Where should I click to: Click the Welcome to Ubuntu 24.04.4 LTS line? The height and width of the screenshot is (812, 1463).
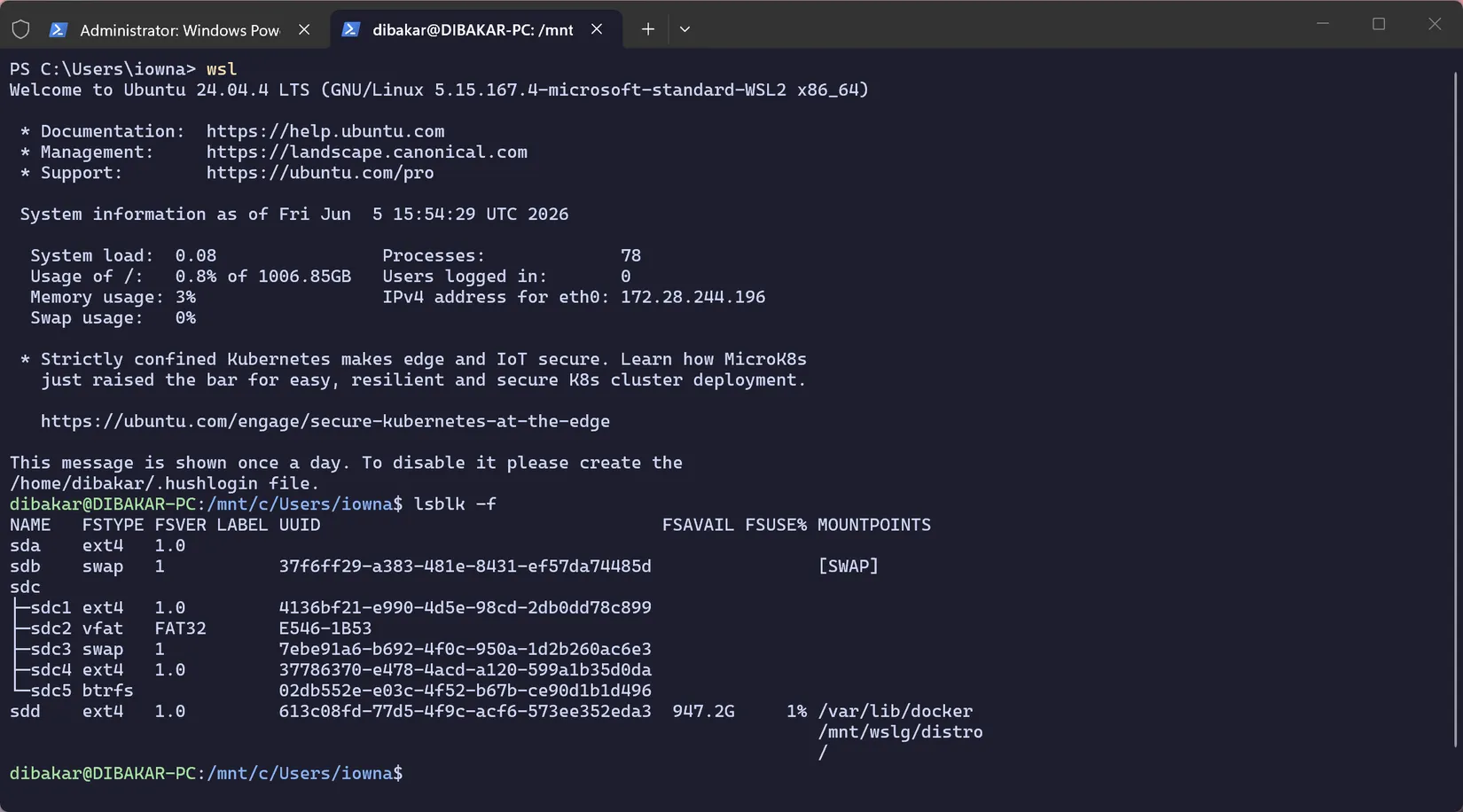click(x=439, y=90)
